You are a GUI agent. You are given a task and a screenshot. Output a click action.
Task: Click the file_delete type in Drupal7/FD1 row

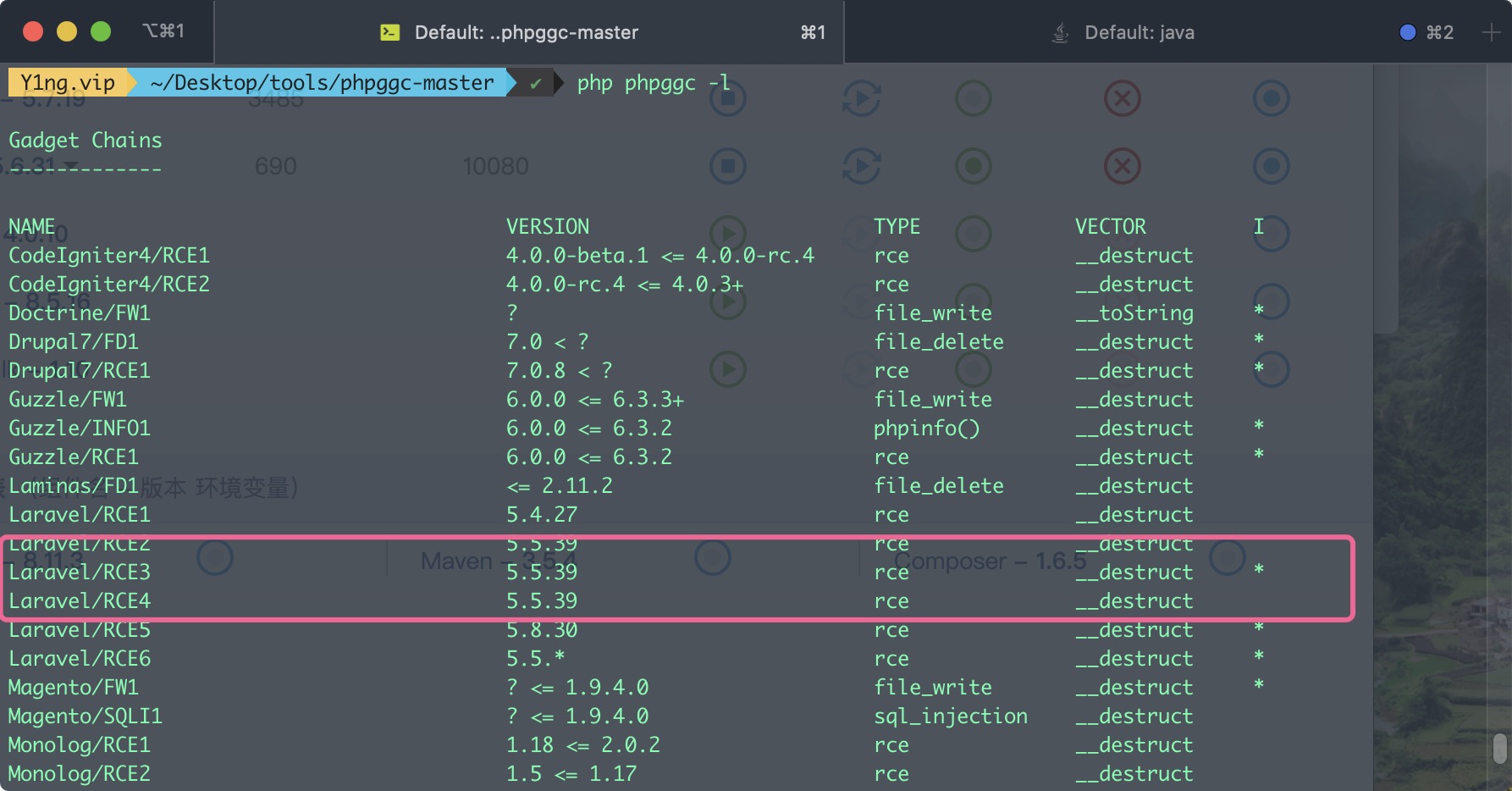[x=939, y=342]
